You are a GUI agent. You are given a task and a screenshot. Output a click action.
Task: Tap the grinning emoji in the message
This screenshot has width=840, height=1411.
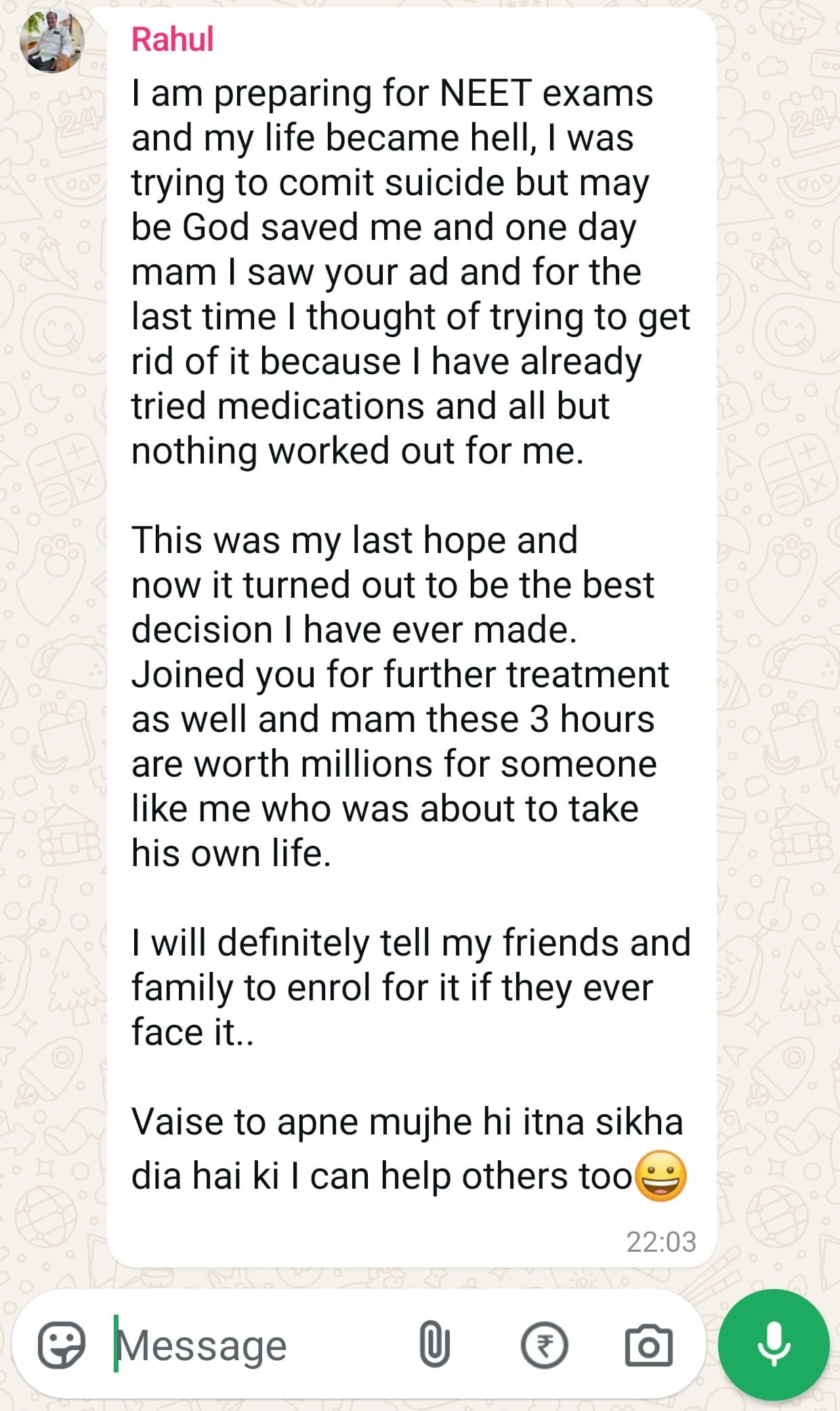pos(662,1176)
